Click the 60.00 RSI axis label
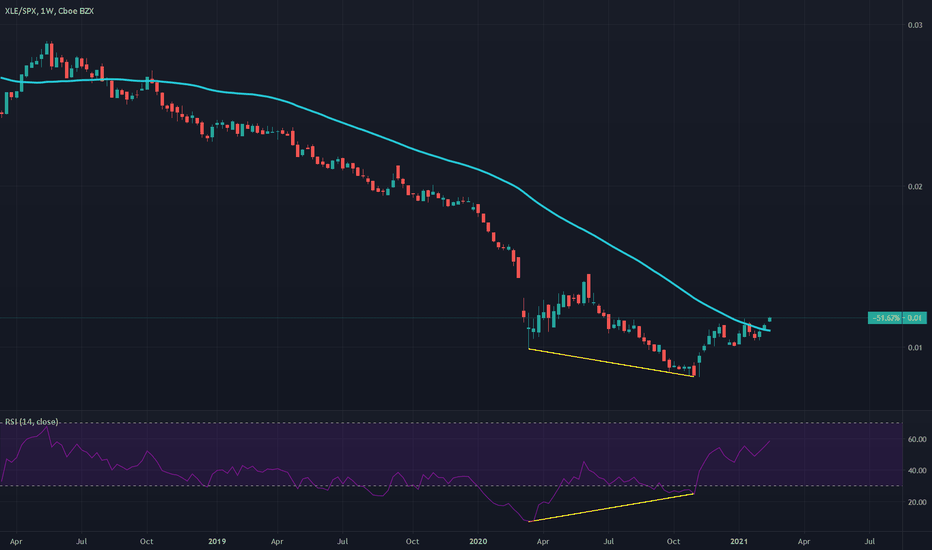 (x=917, y=439)
